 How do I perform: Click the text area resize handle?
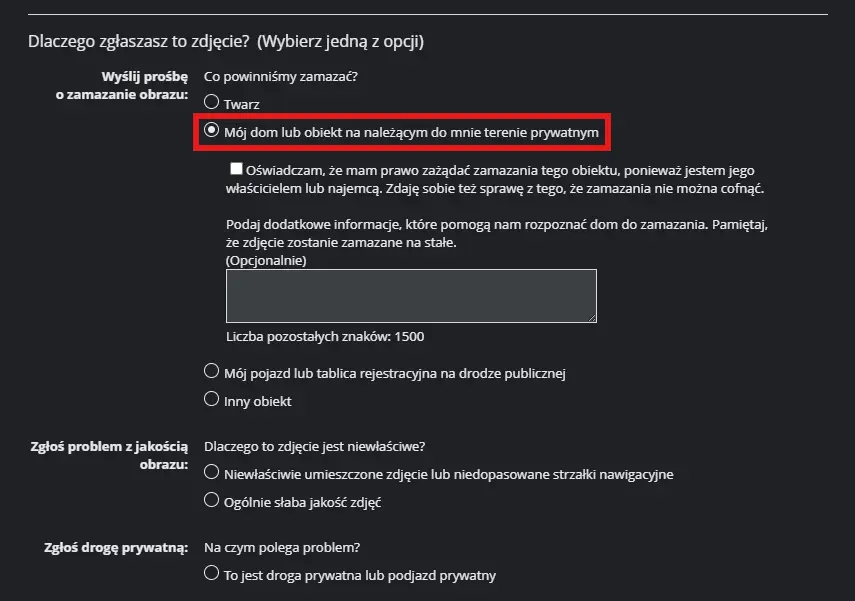tap(591, 316)
